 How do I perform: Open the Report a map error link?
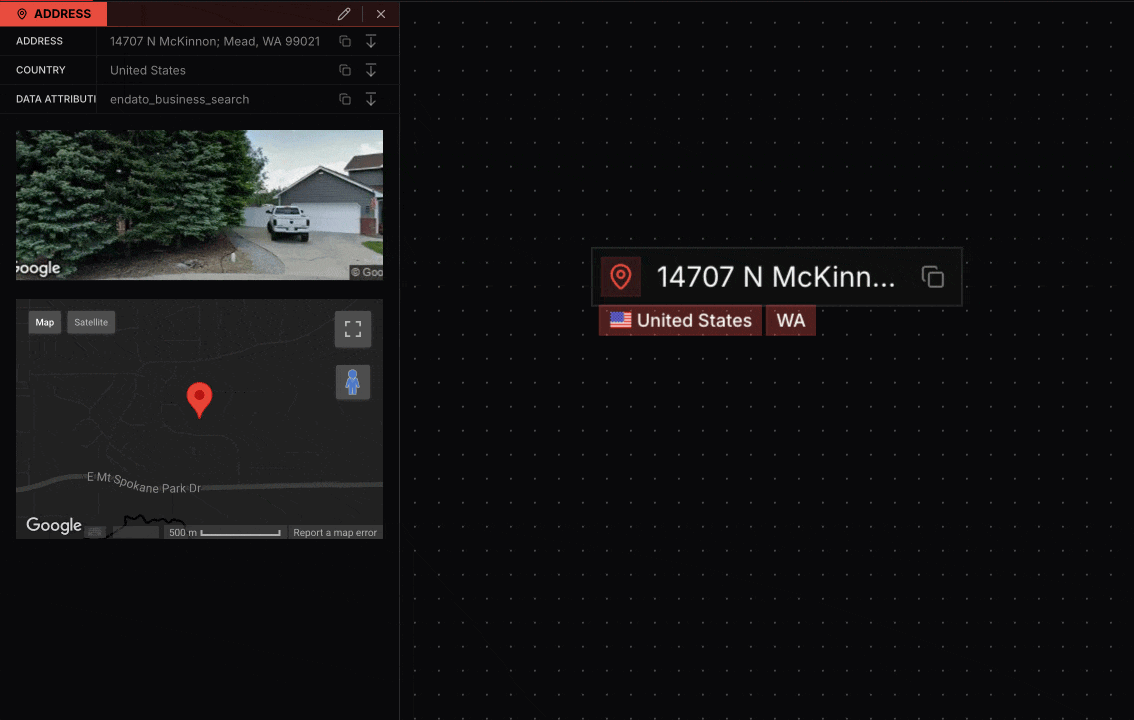[x=335, y=533]
